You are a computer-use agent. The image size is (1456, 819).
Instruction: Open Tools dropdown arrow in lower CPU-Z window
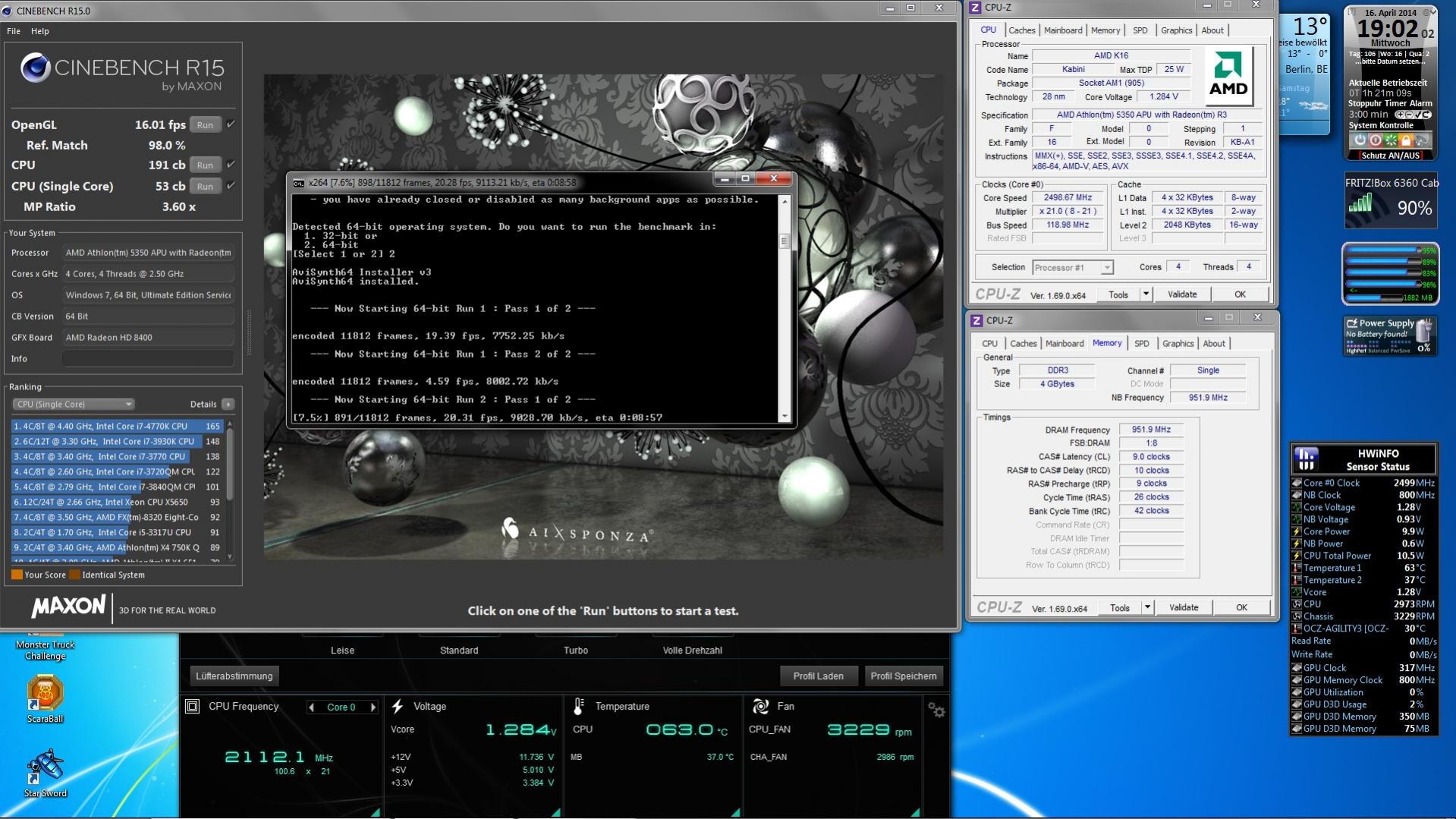pos(1147,607)
